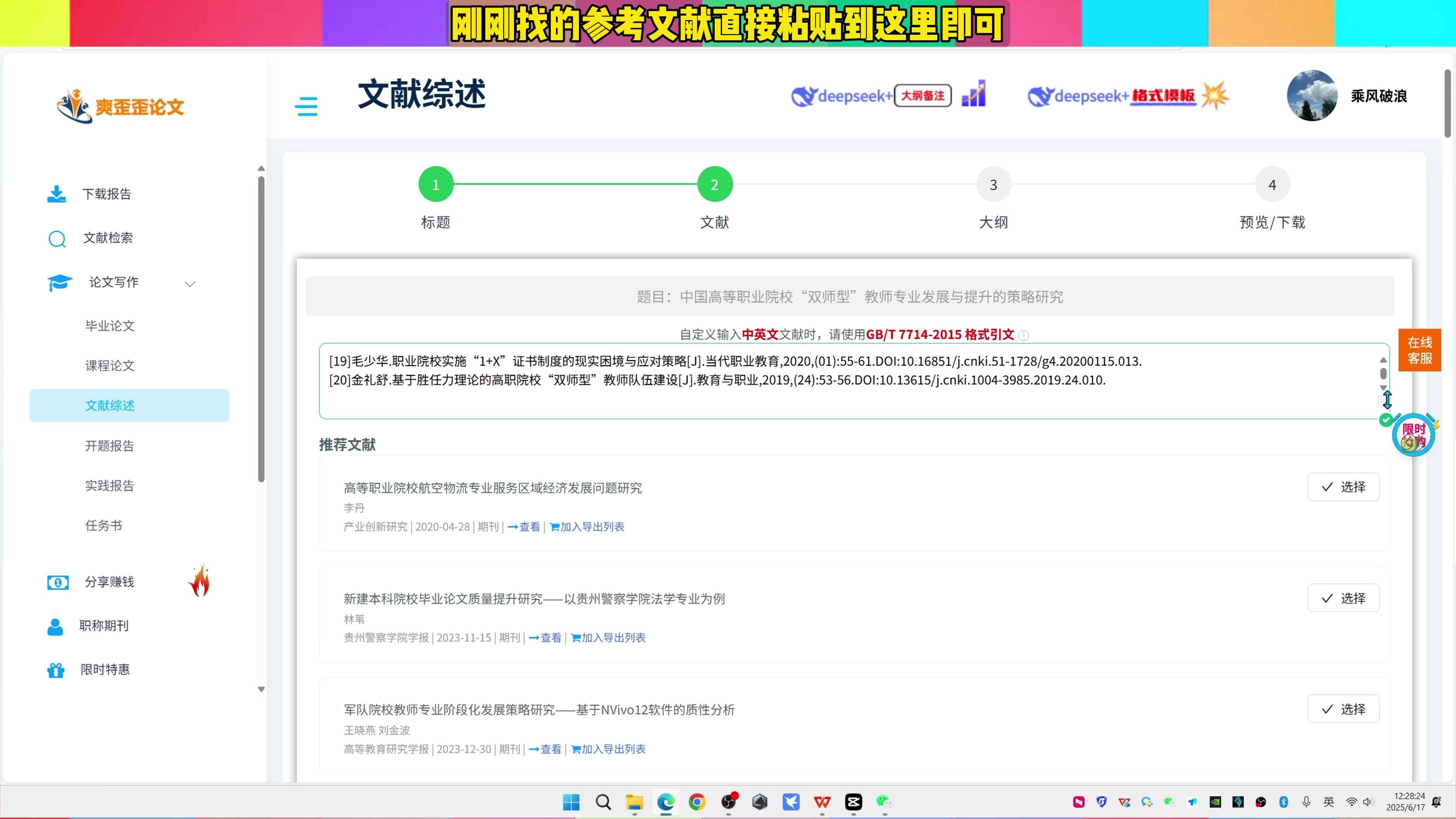Select 文献综述 submenu item

(x=129, y=405)
